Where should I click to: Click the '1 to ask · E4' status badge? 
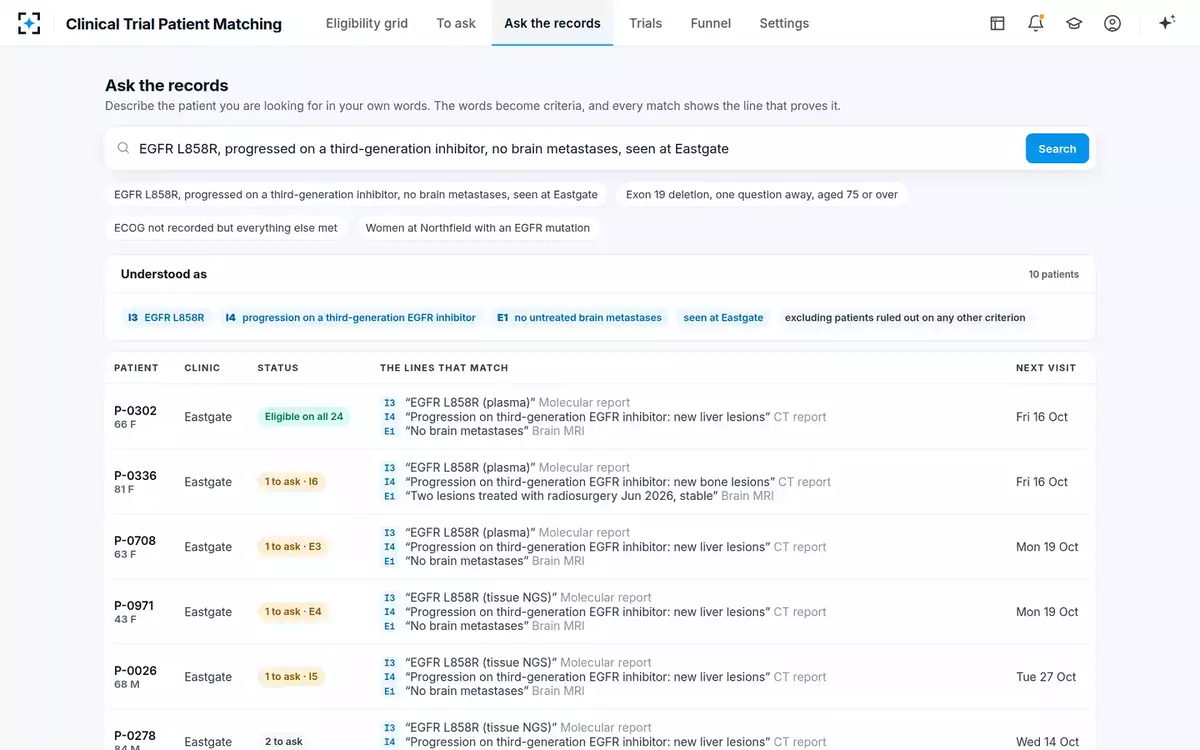coord(293,612)
